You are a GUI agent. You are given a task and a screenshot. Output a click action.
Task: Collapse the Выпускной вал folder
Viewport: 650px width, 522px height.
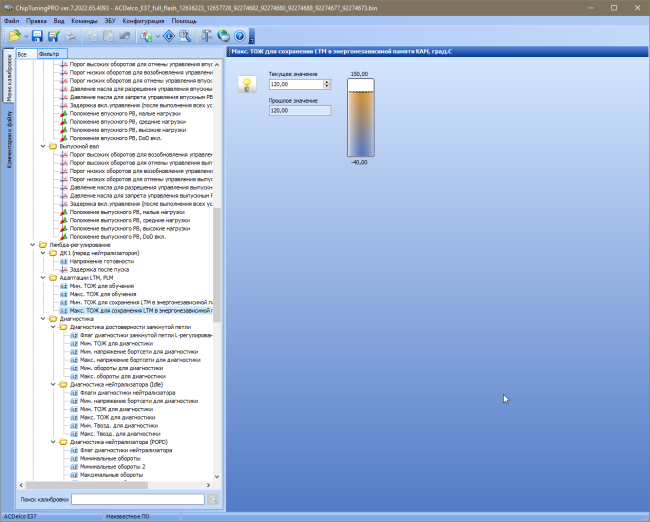[x=43, y=146]
